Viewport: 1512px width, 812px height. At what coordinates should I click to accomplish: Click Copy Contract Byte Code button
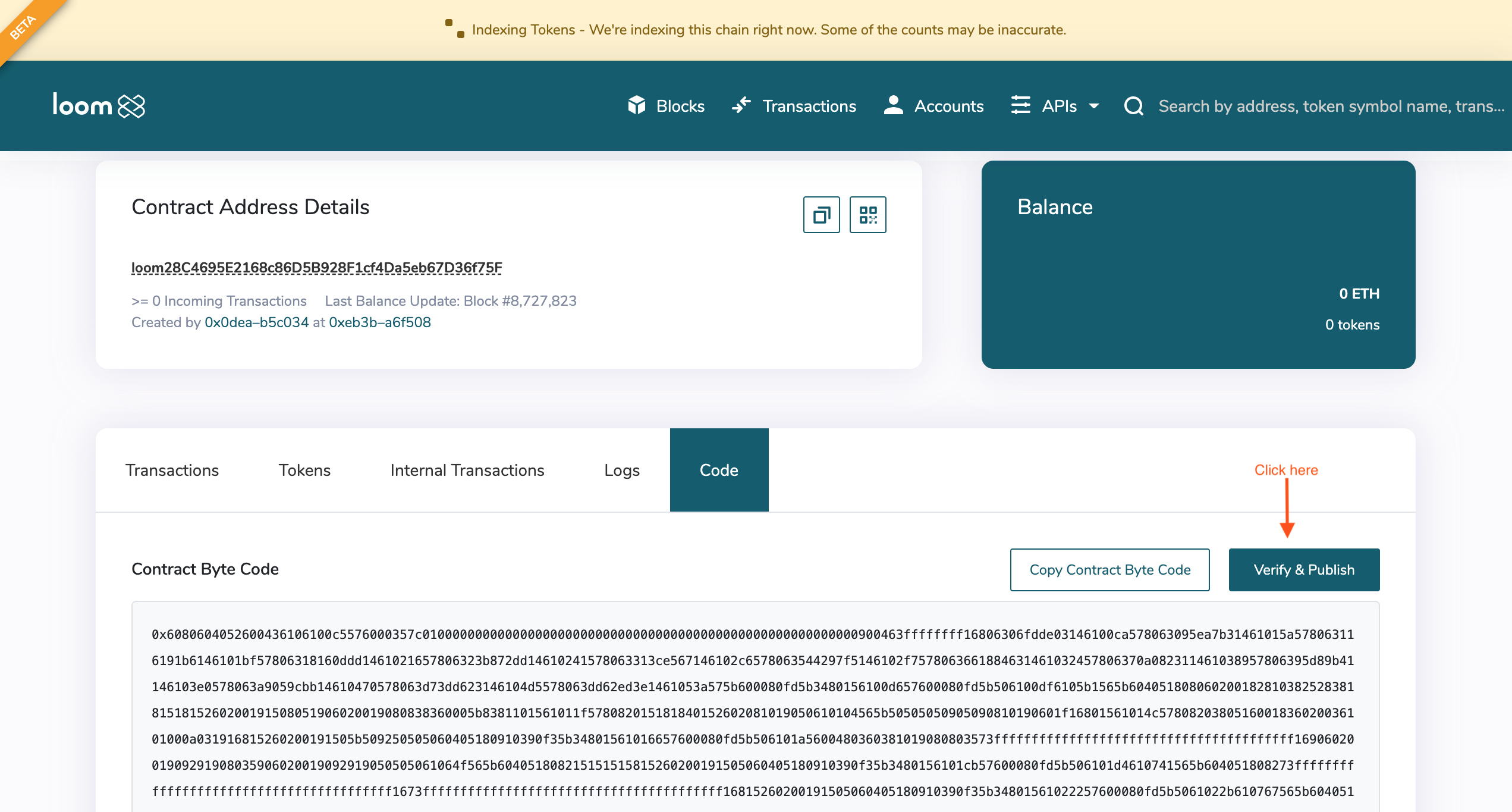[1110, 570]
